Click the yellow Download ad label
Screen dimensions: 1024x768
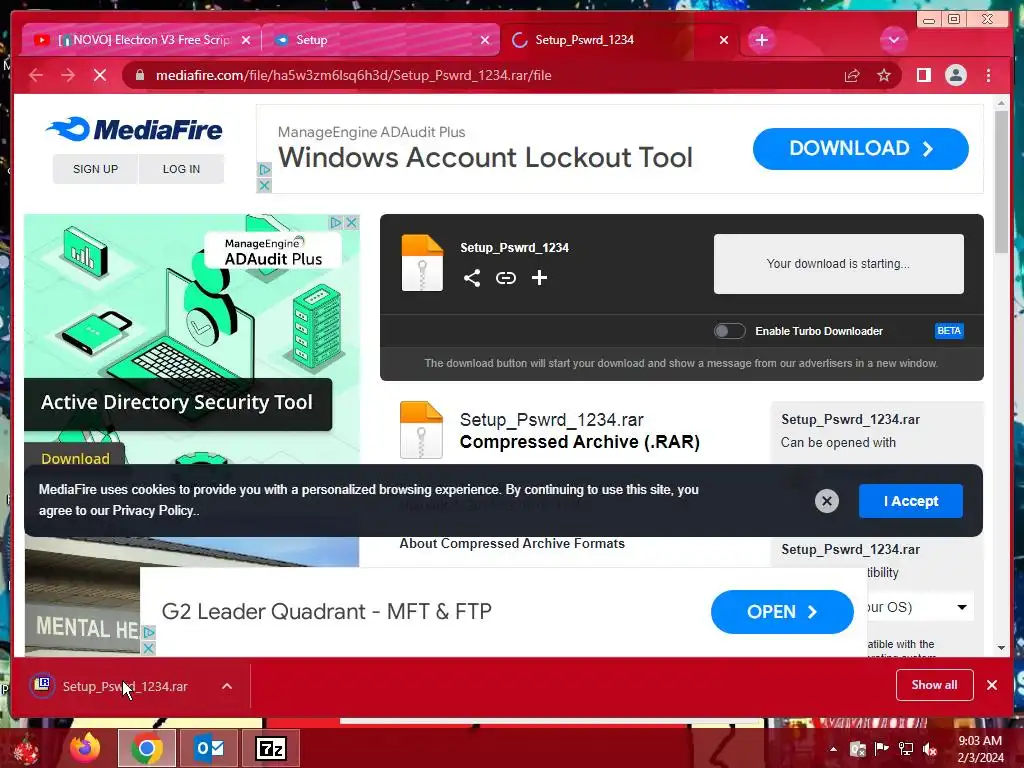click(75, 458)
